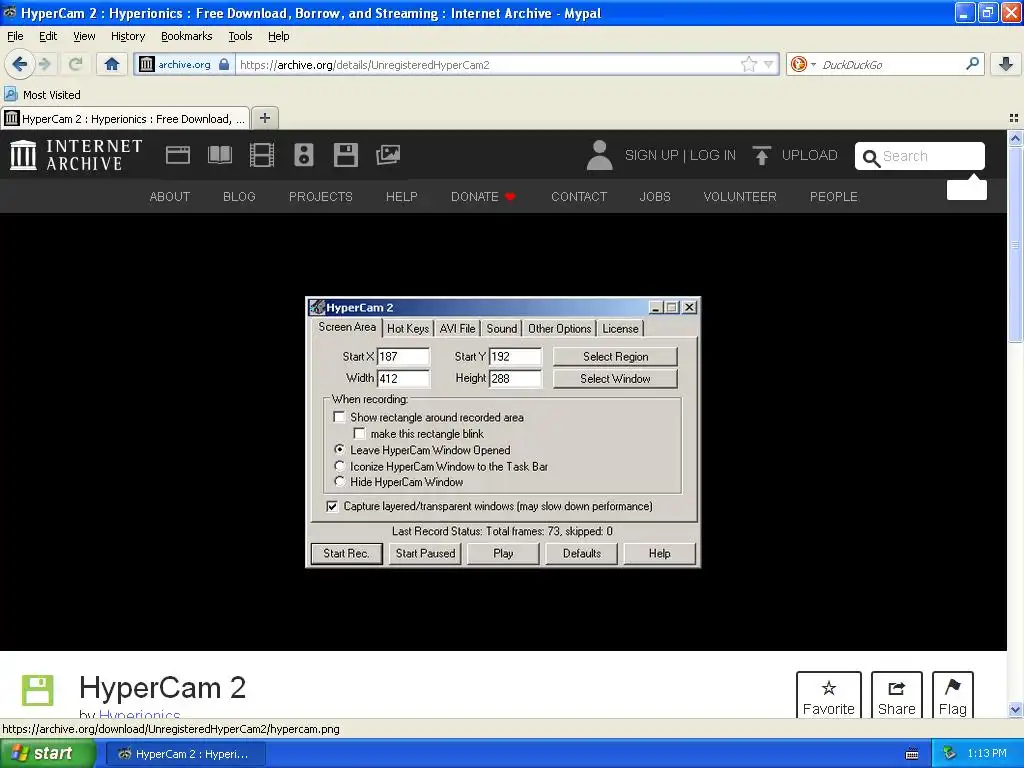Click the user avatar icon
The width and height of the screenshot is (1024, 768).
(x=599, y=155)
